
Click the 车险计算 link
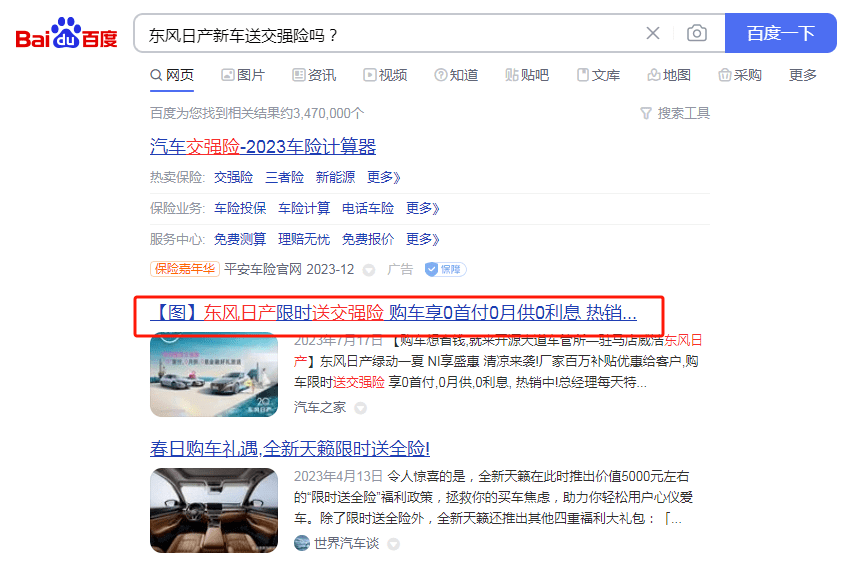(304, 208)
